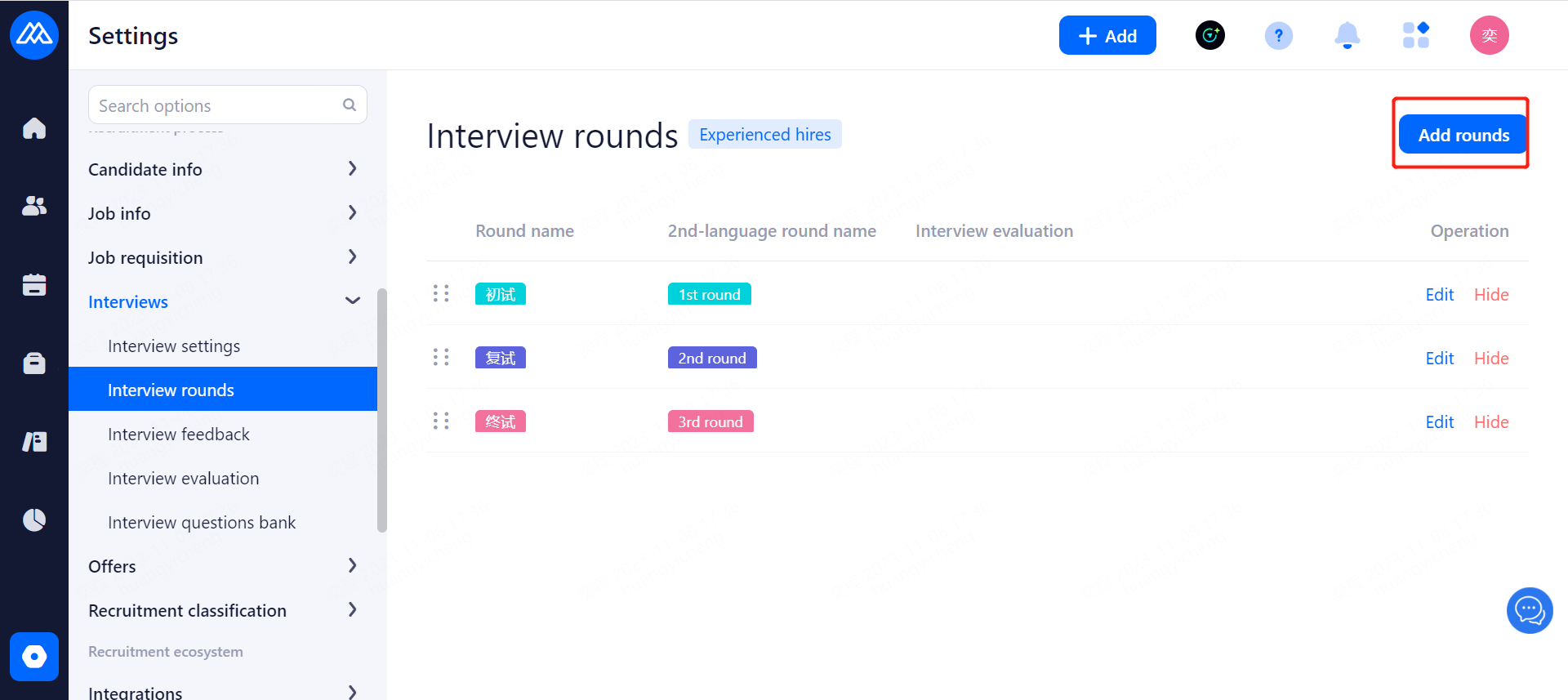Click the Search options input field
1568x700 pixels.
coord(218,105)
